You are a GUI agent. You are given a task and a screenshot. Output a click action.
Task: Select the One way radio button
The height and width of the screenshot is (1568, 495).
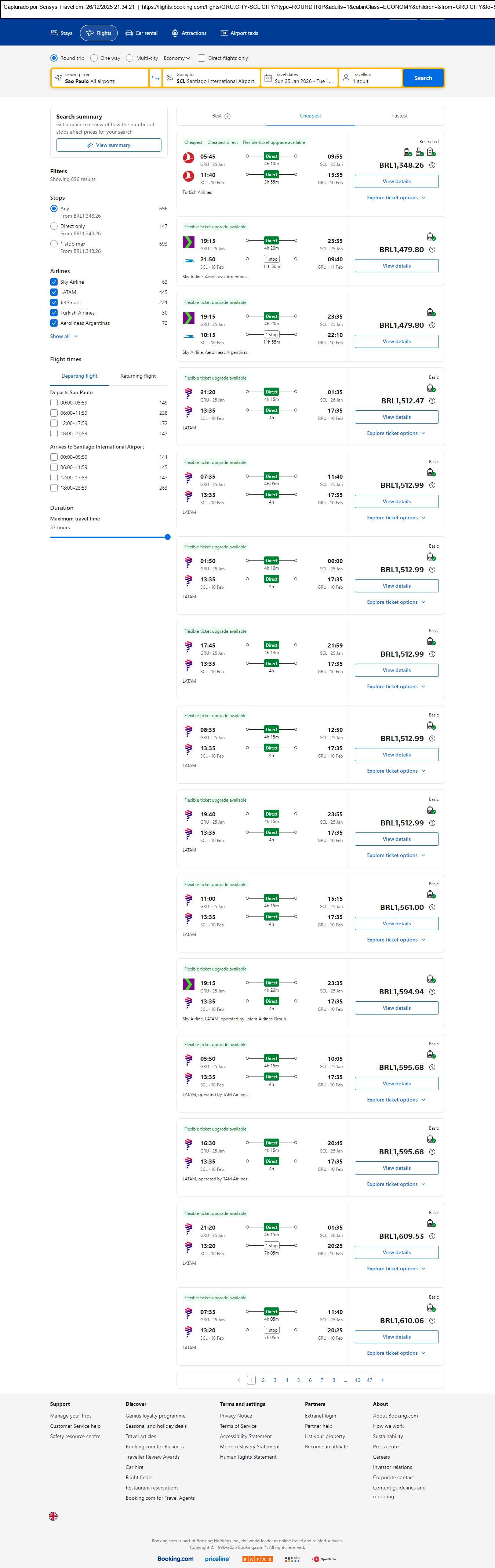[94, 58]
